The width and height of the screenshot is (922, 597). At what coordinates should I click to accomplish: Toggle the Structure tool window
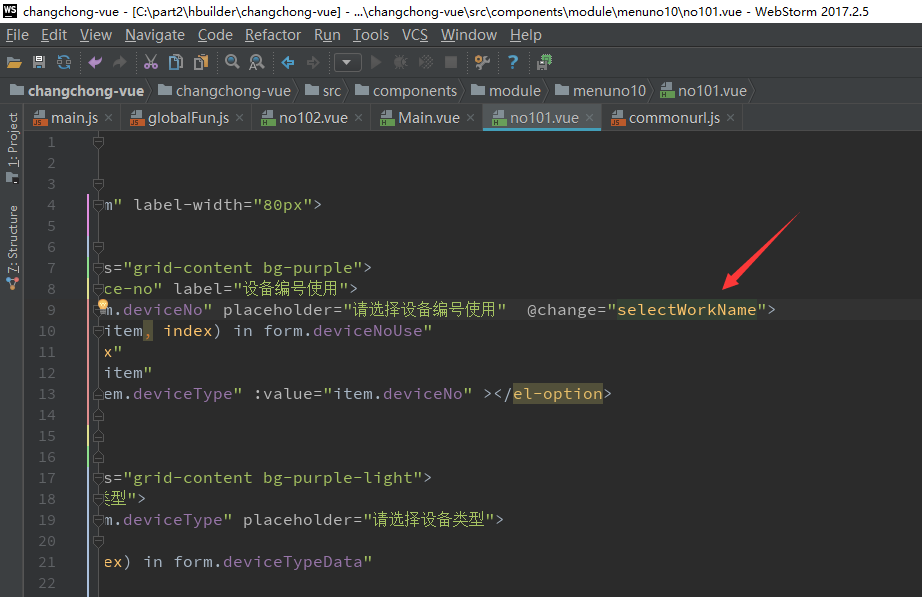[12, 235]
